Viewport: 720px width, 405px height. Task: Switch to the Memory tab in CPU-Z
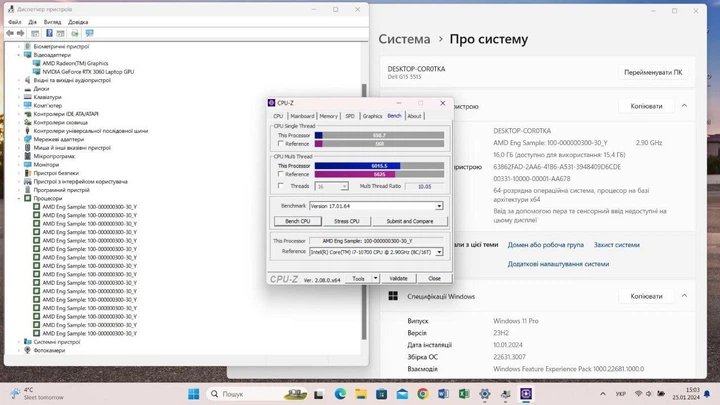click(x=328, y=116)
